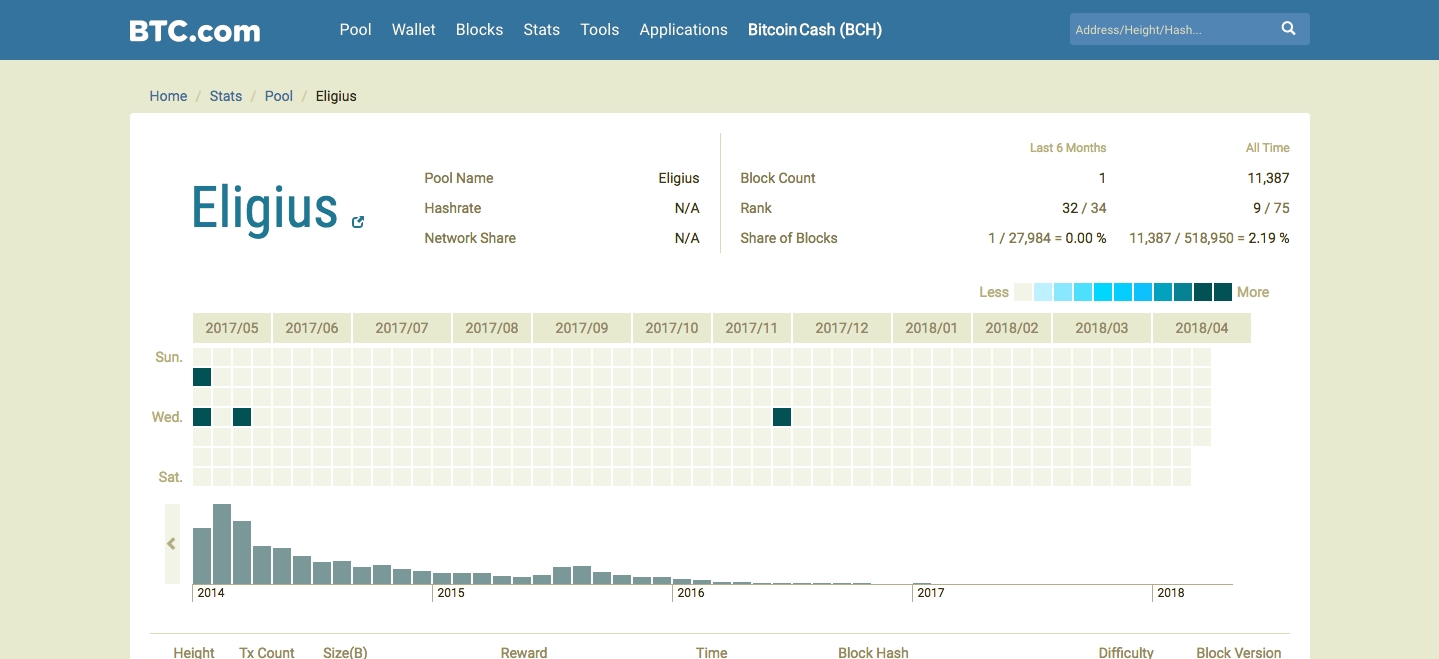This screenshot has width=1439, height=659.
Task: Click the left chevron beside the bar chart
Action: tap(172, 544)
